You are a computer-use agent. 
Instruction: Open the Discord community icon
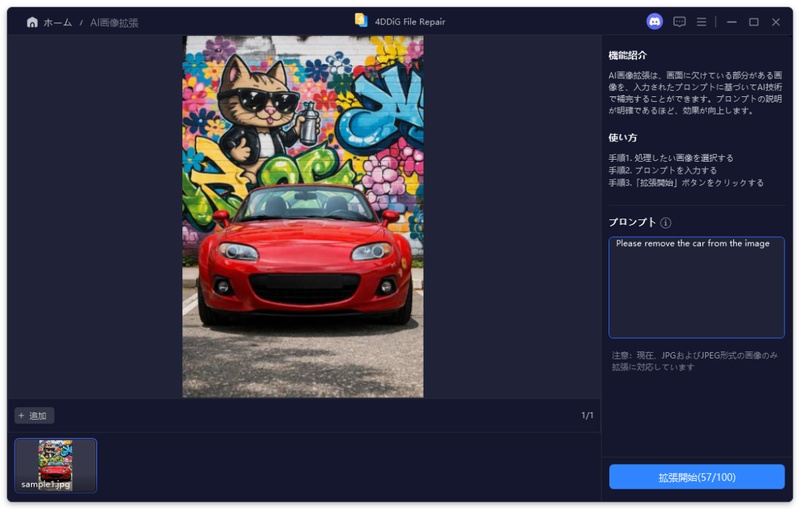tap(655, 21)
